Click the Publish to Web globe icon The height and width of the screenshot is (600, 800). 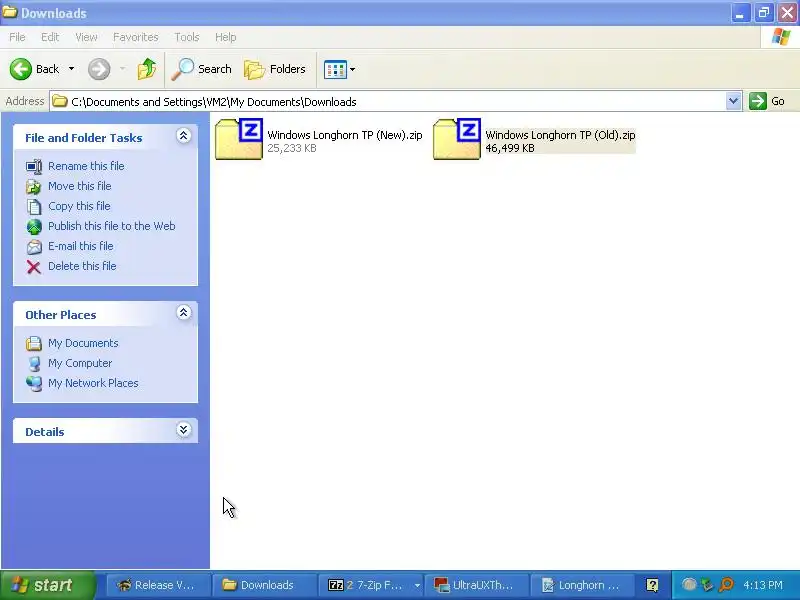point(34,227)
